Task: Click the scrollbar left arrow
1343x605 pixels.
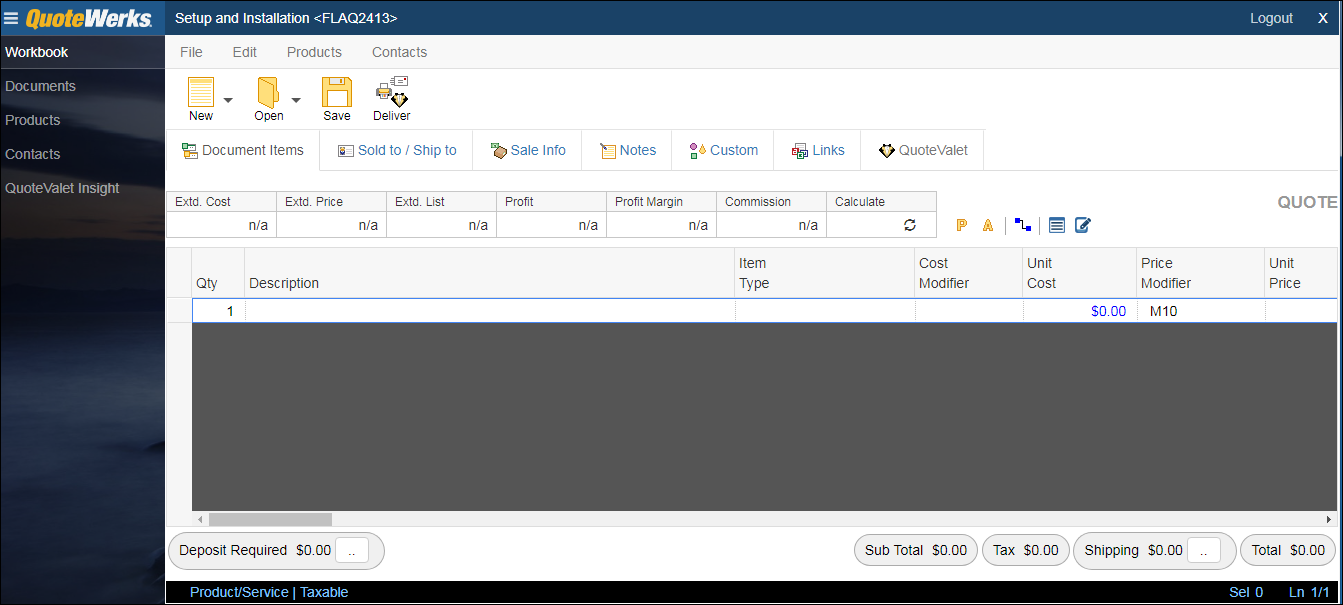Action: 200,520
